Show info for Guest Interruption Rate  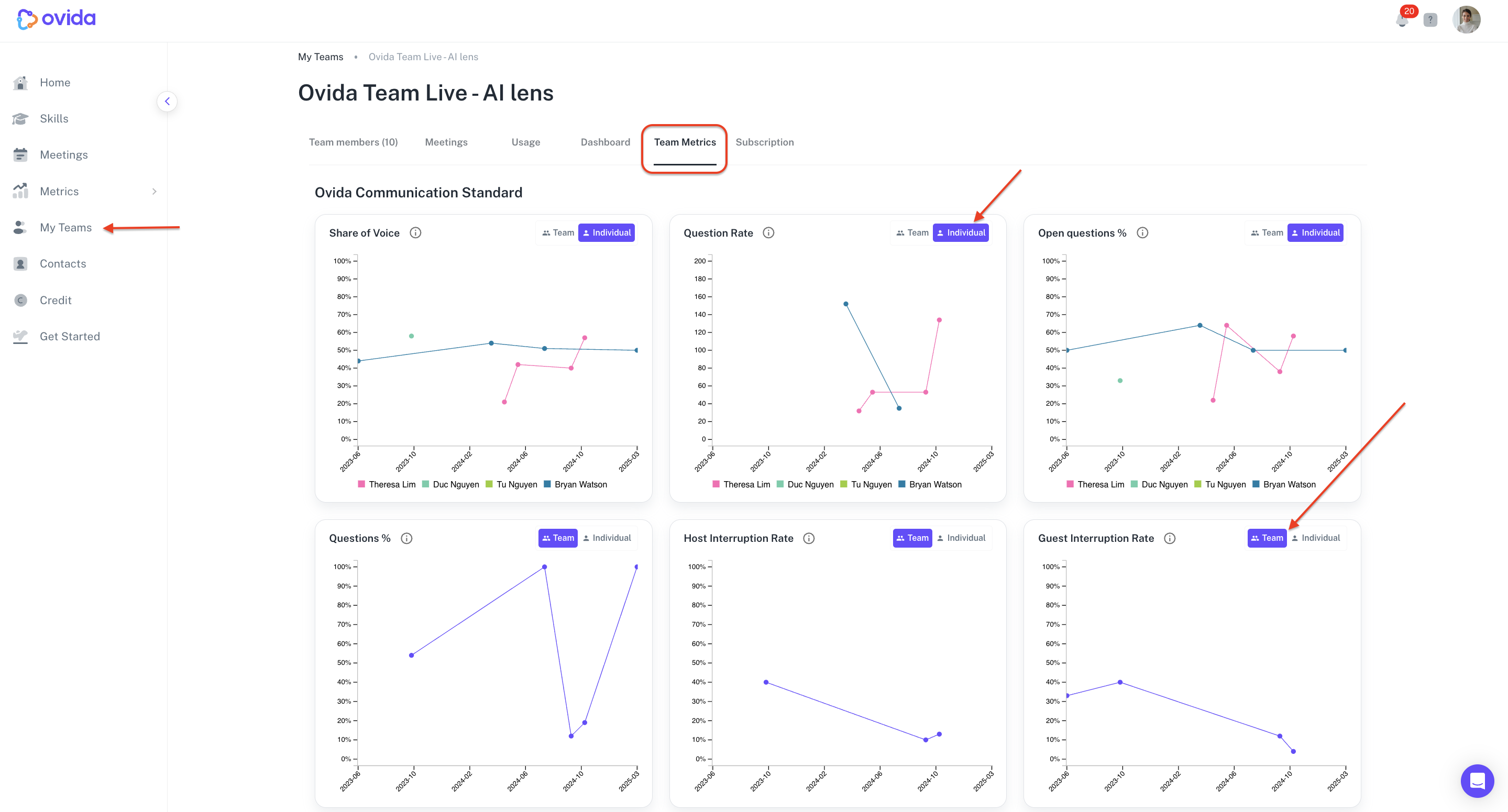point(1170,538)
